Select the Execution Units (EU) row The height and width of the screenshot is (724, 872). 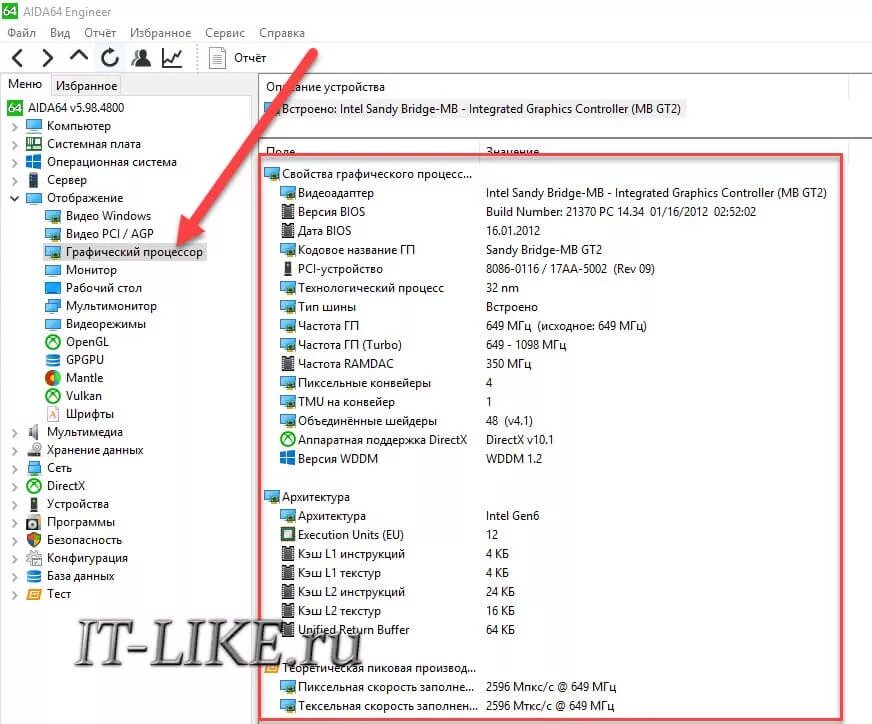tap(389, 535)
